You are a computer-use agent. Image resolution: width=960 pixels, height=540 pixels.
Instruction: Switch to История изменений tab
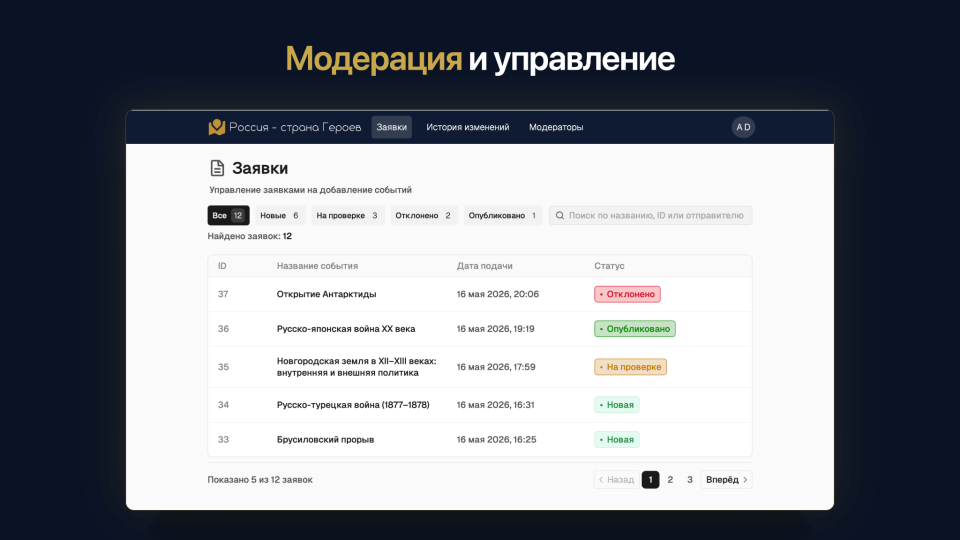468,127
